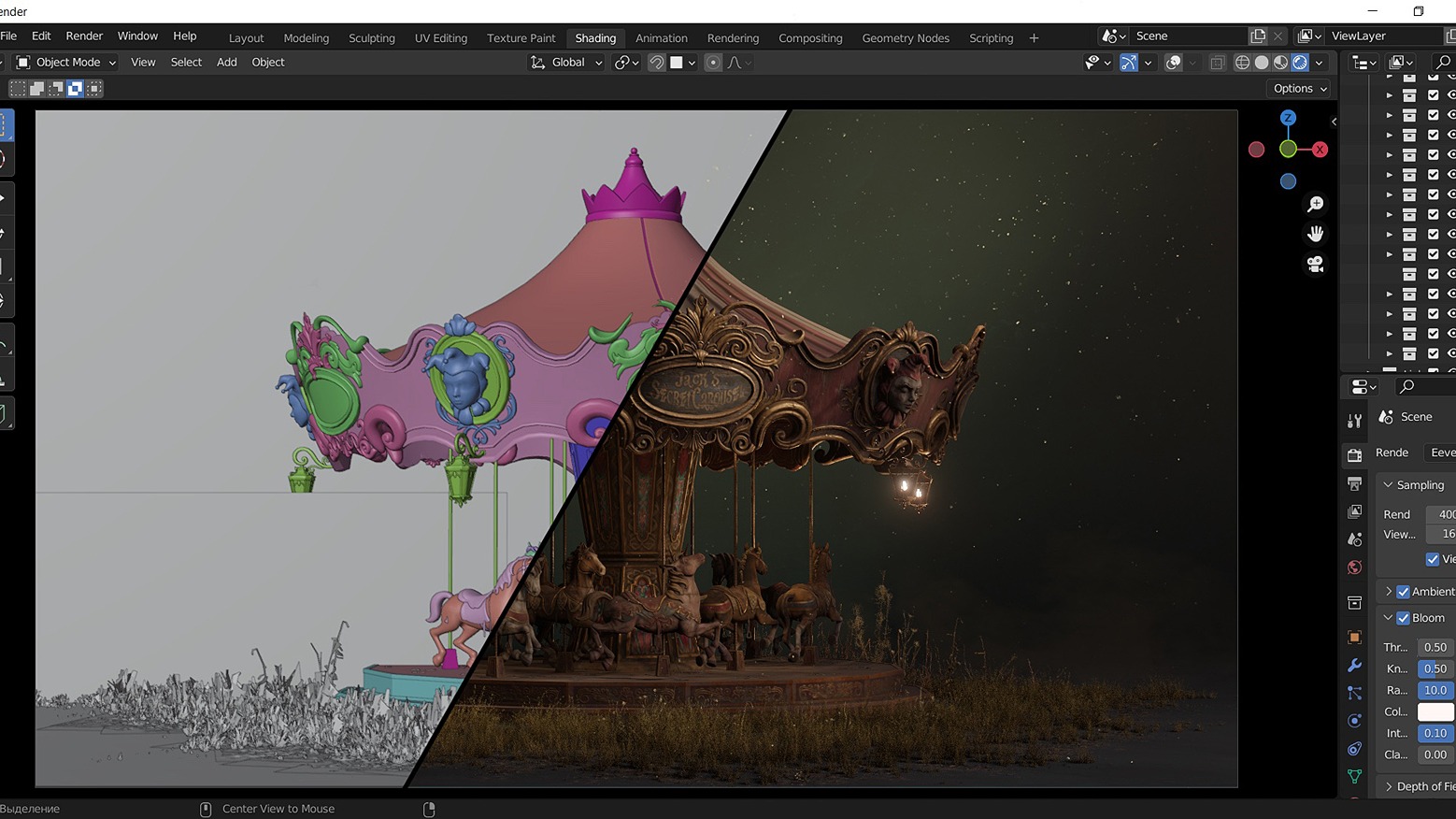This screenshot has height=819, width=1456.
Task: Open the transform pivot point dropdown
Action: point(626,63)
